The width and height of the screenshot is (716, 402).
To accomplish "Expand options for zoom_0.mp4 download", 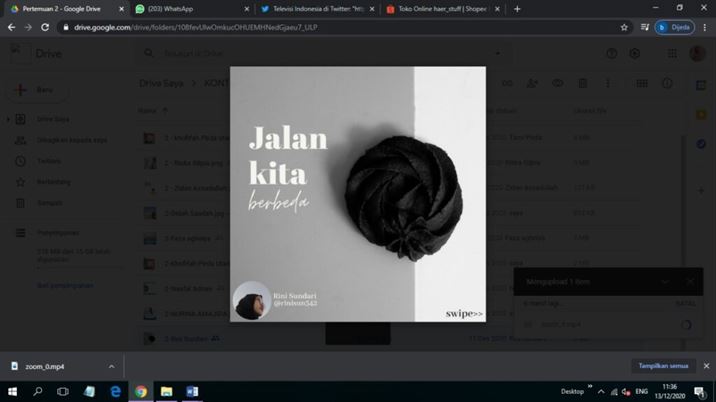I will tap(111, 367).
